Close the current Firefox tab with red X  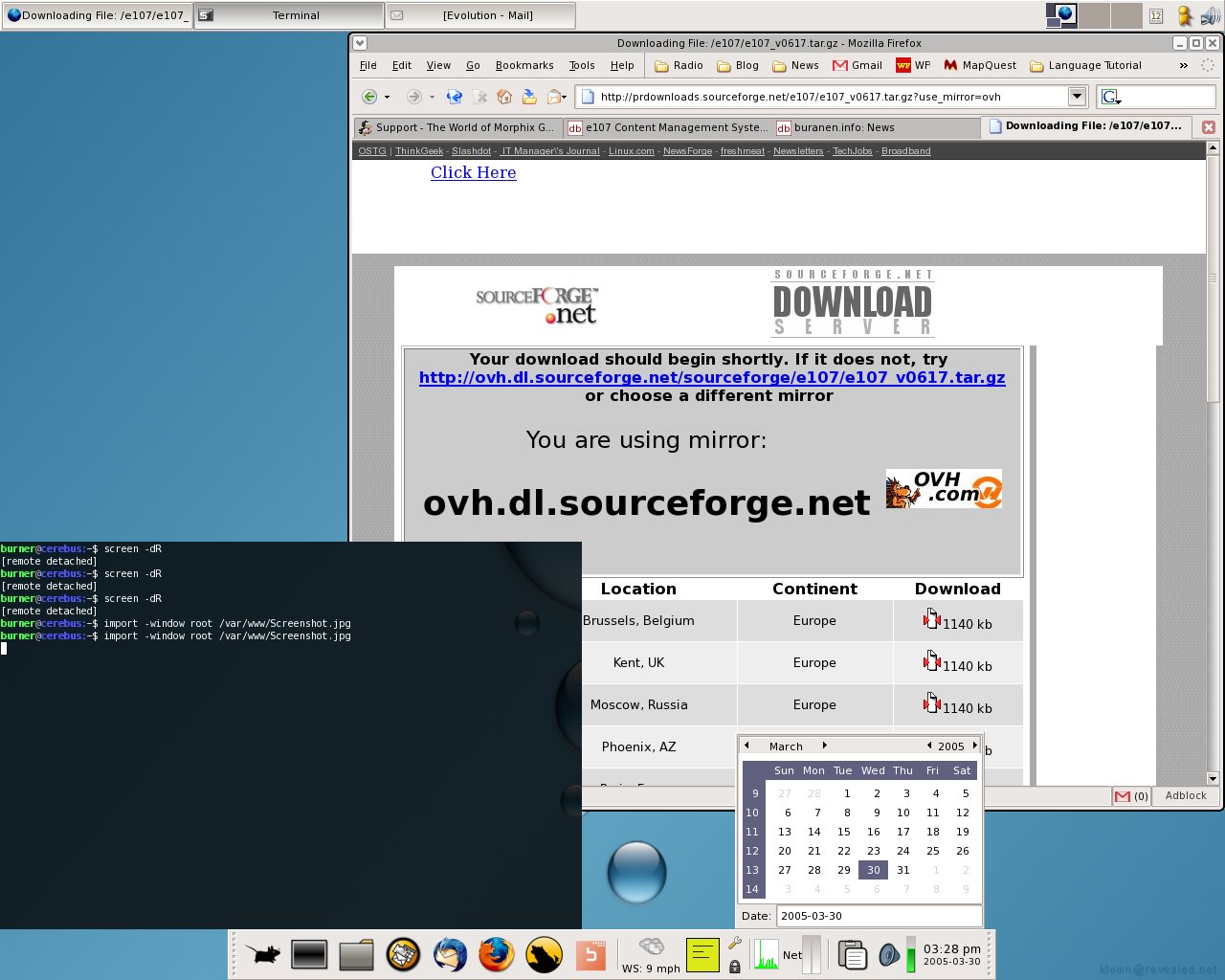(x=1209, y=127)
